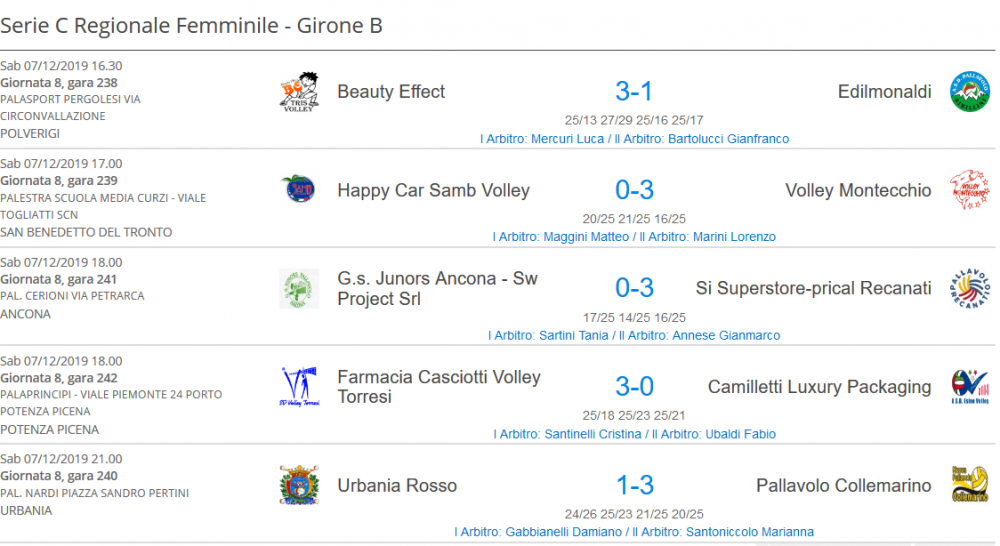Click the Volley Montecchio red logo
This screenshot has height=546, width=1000.
(x=969, y=190)
